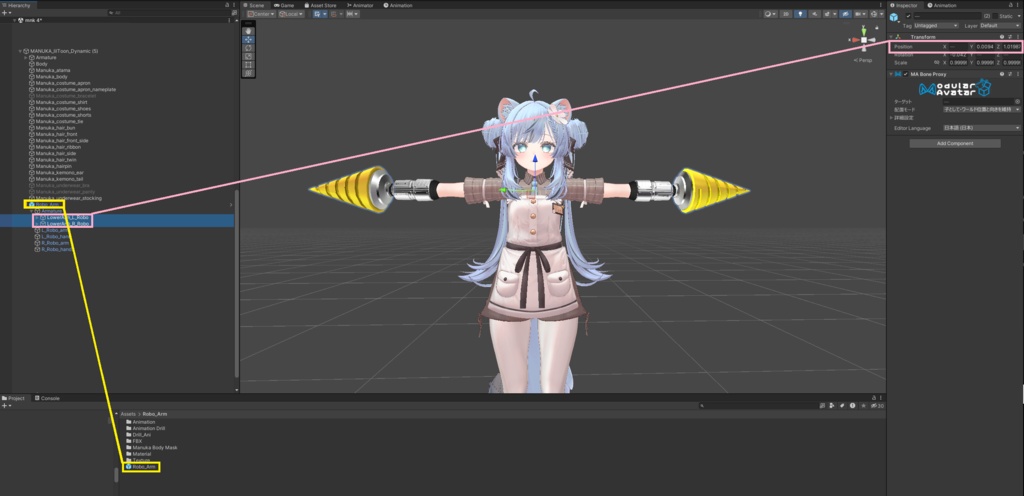Expand Armature under MANUKA_lilToon_Dynamic
The width and height of the screenshot is (1024, 496).
point(25,57)
